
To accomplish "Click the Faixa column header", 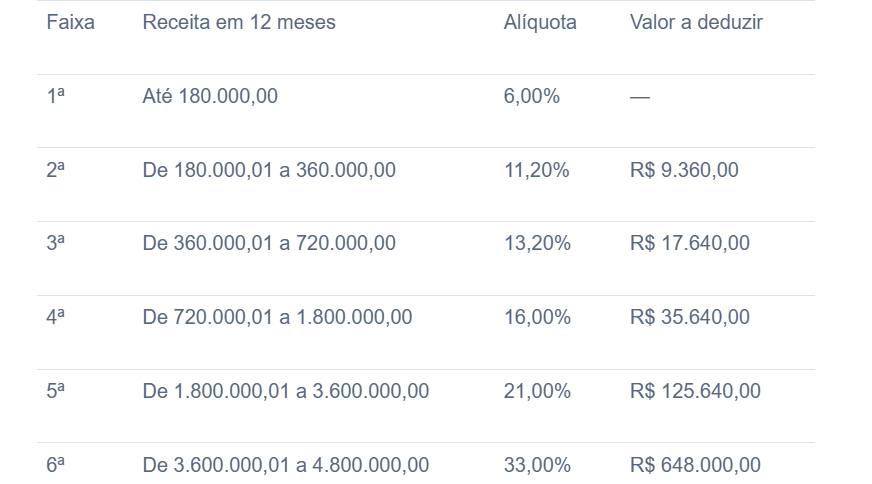I will tap(70, 22).
